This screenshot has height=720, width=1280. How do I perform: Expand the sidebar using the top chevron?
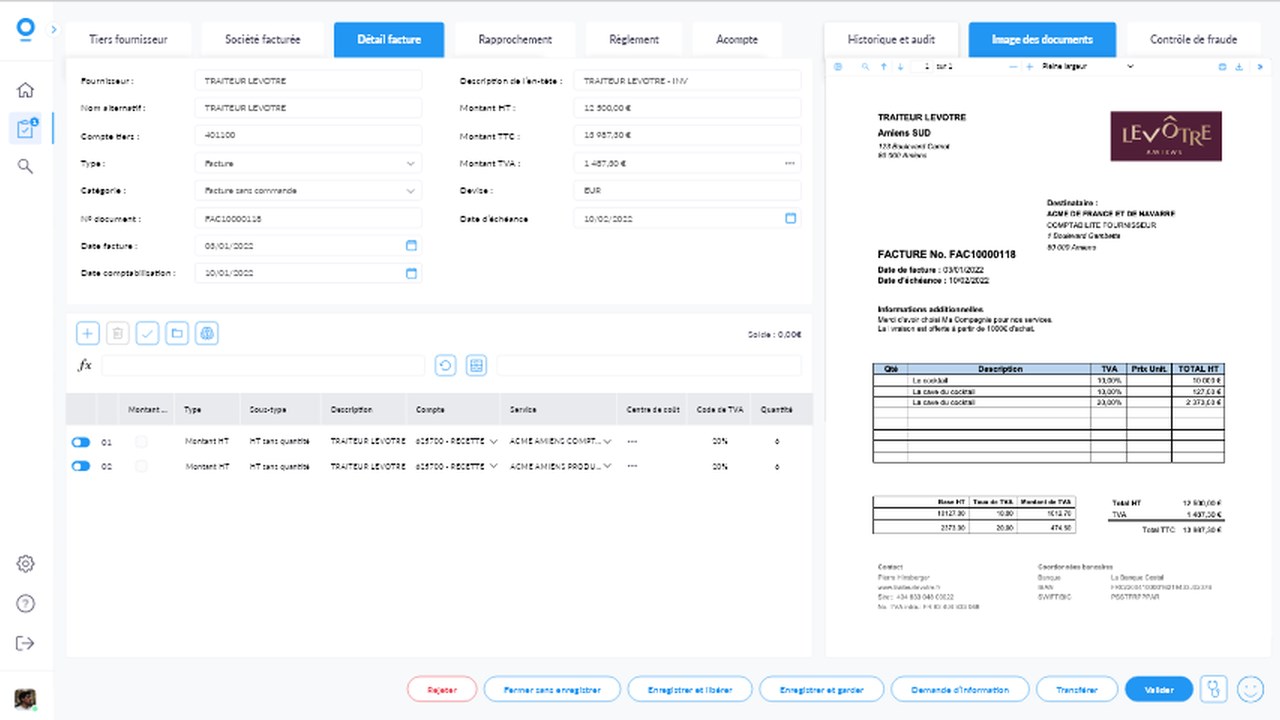(x=53, y=30)
